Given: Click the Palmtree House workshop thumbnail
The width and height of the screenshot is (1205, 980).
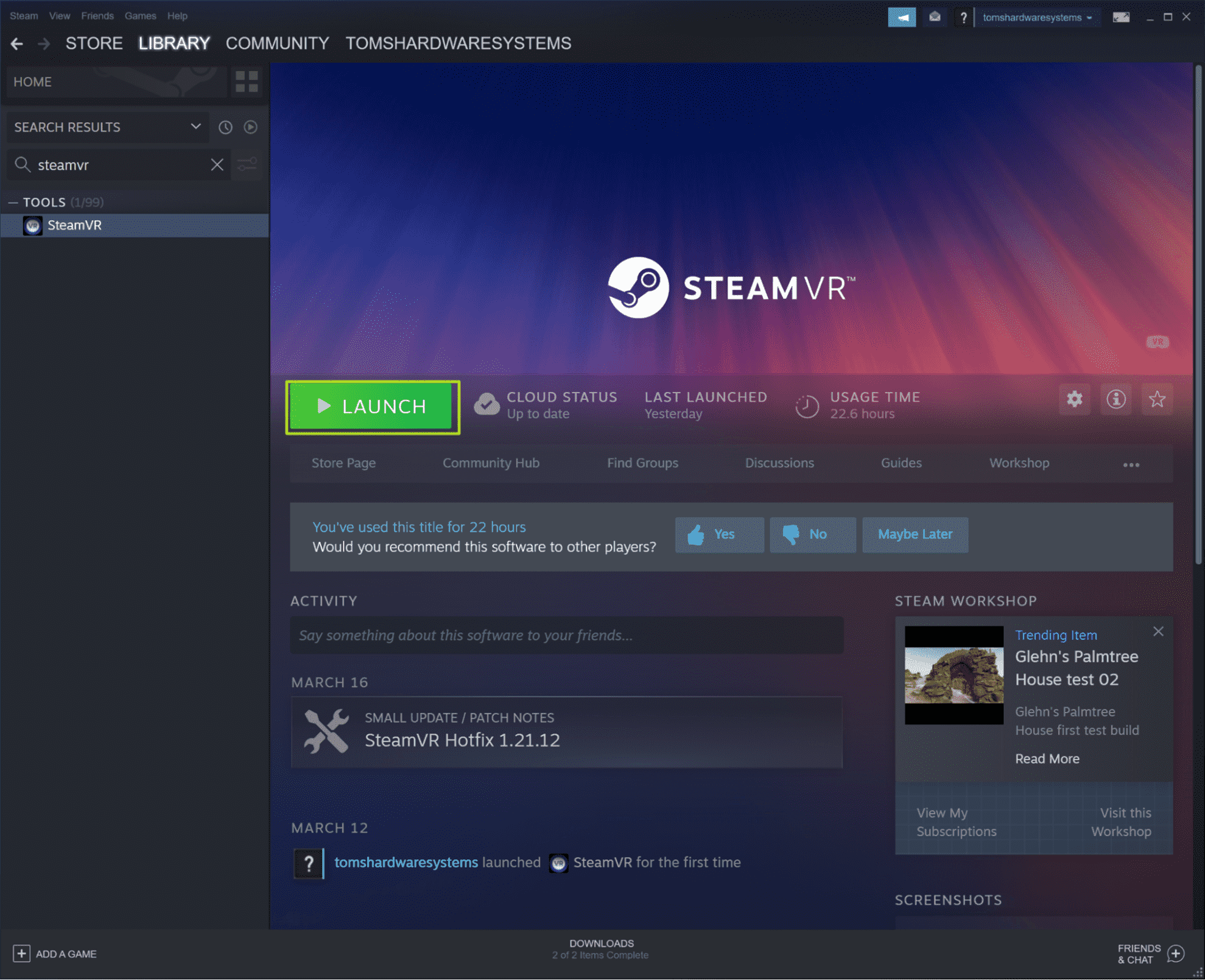Looking at the screenshot, I should (954, 676).
